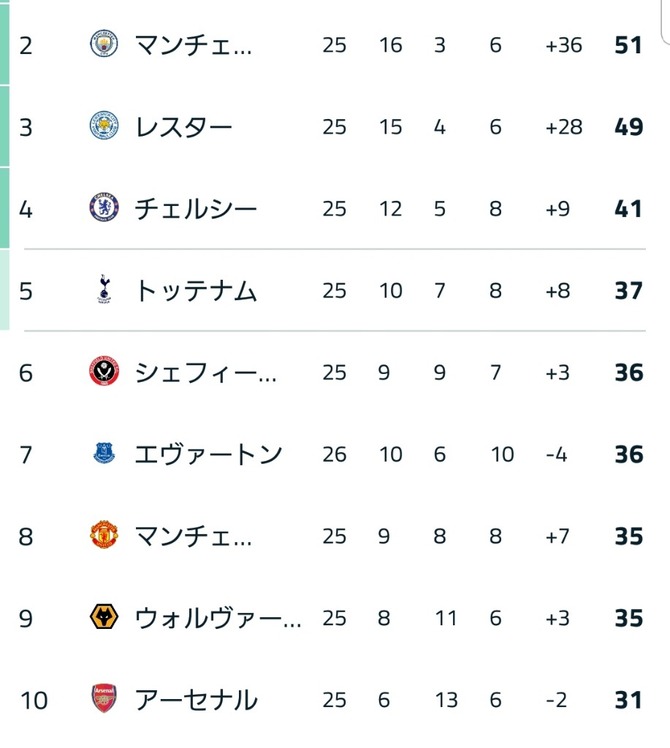The height and width of the screenshot is (748, 670).
Task: Click Leicester's +28 goal difference
Action: [x=564, y=127]
